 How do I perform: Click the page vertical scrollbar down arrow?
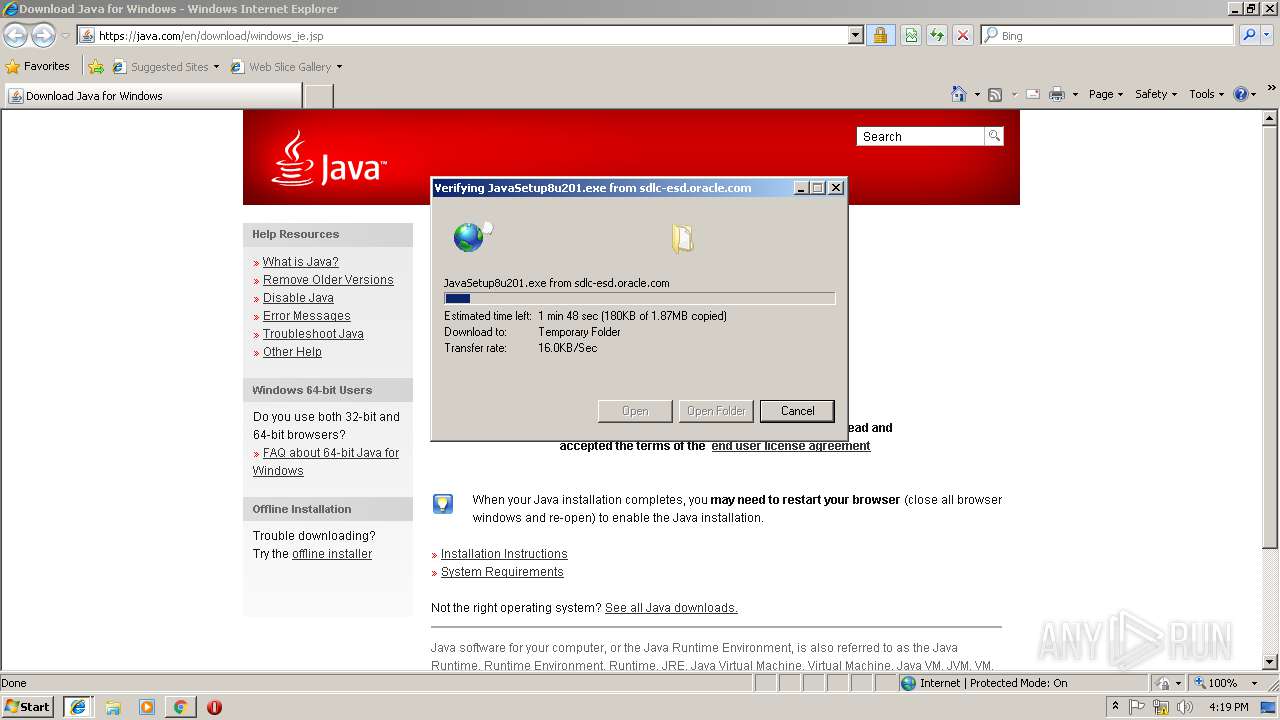click(1270, 661)
